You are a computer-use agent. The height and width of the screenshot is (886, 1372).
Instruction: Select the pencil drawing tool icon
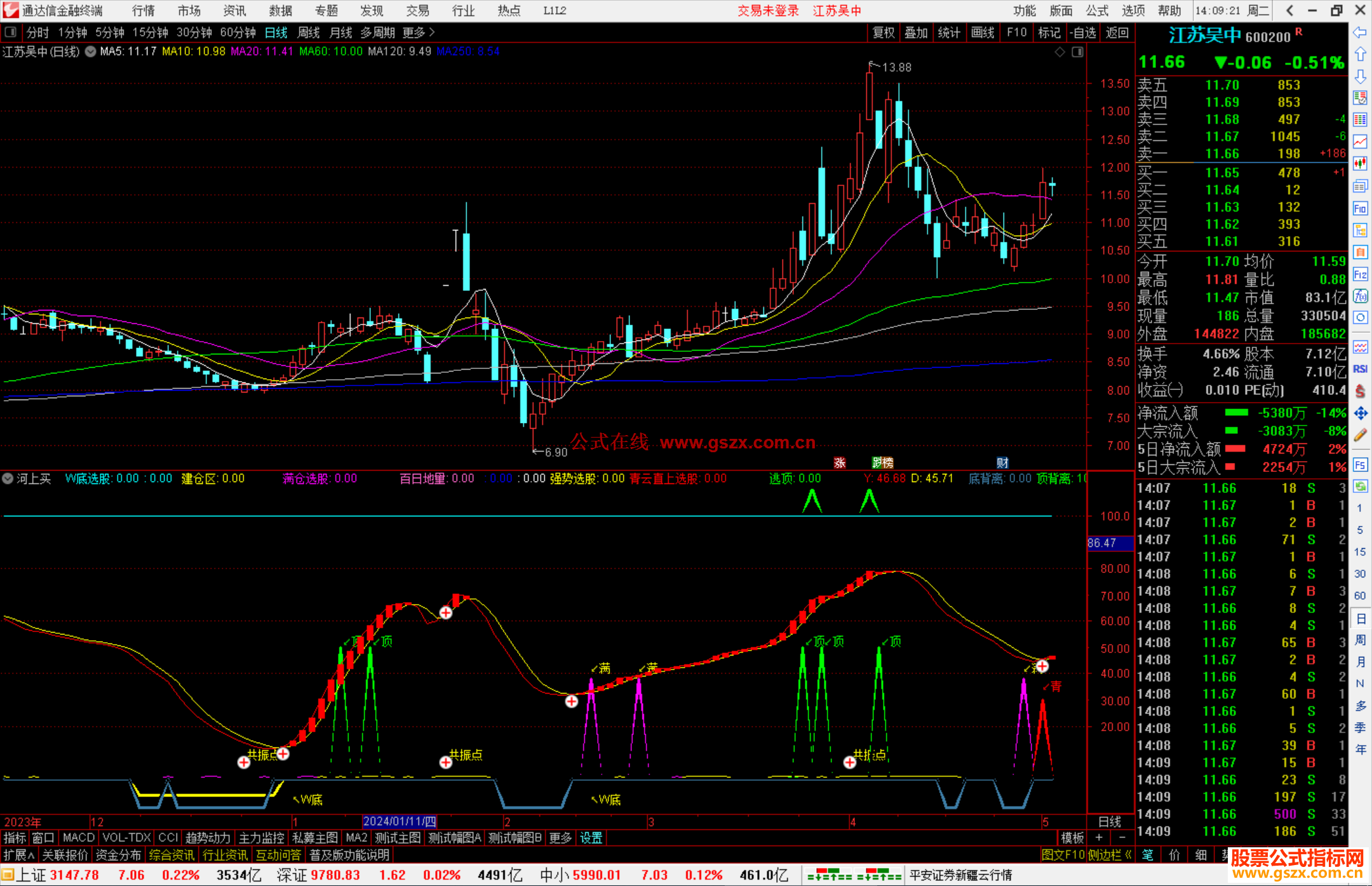[x=1360, y=435]
